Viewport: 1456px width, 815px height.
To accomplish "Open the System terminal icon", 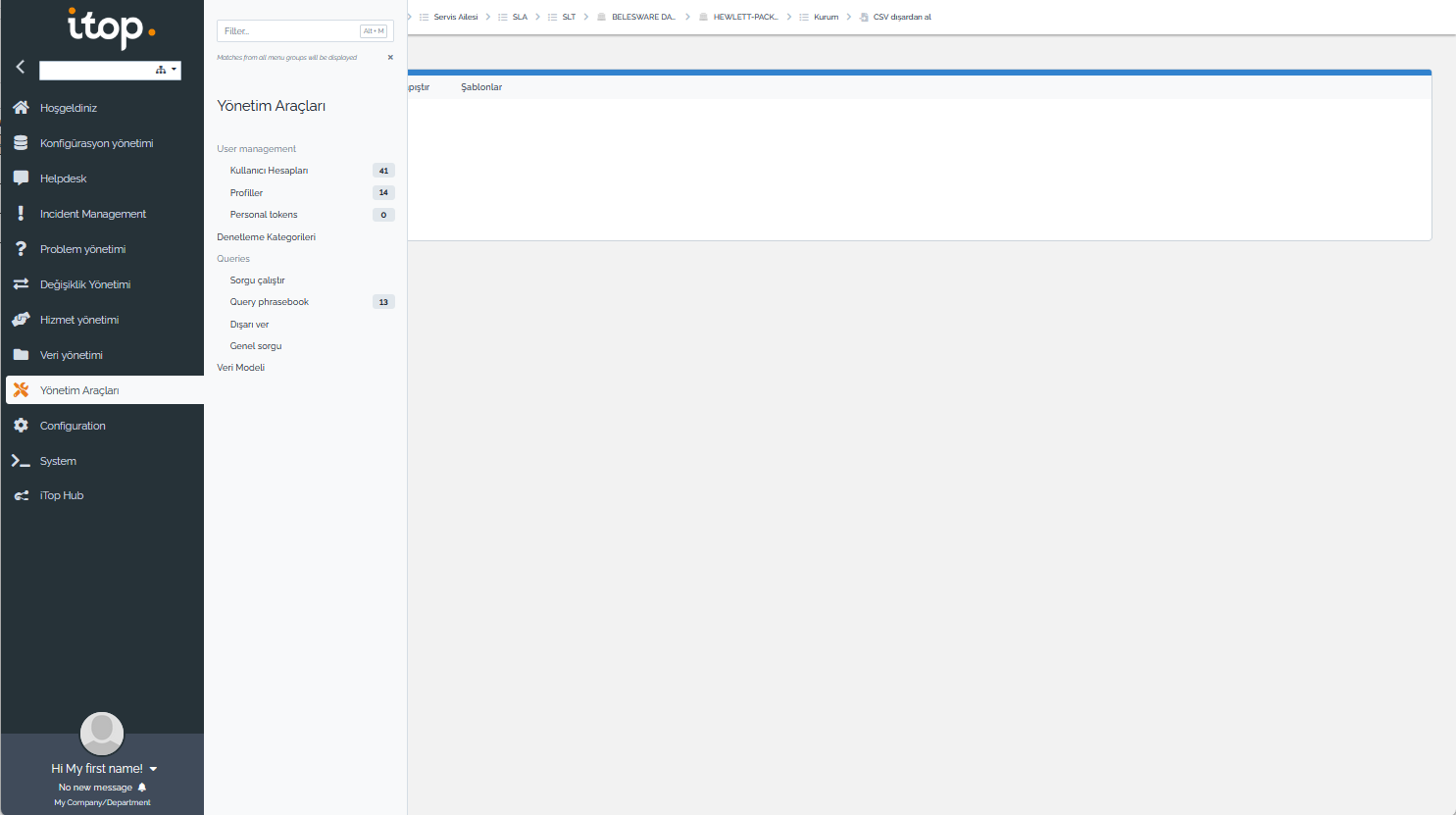I will [21, 460].
